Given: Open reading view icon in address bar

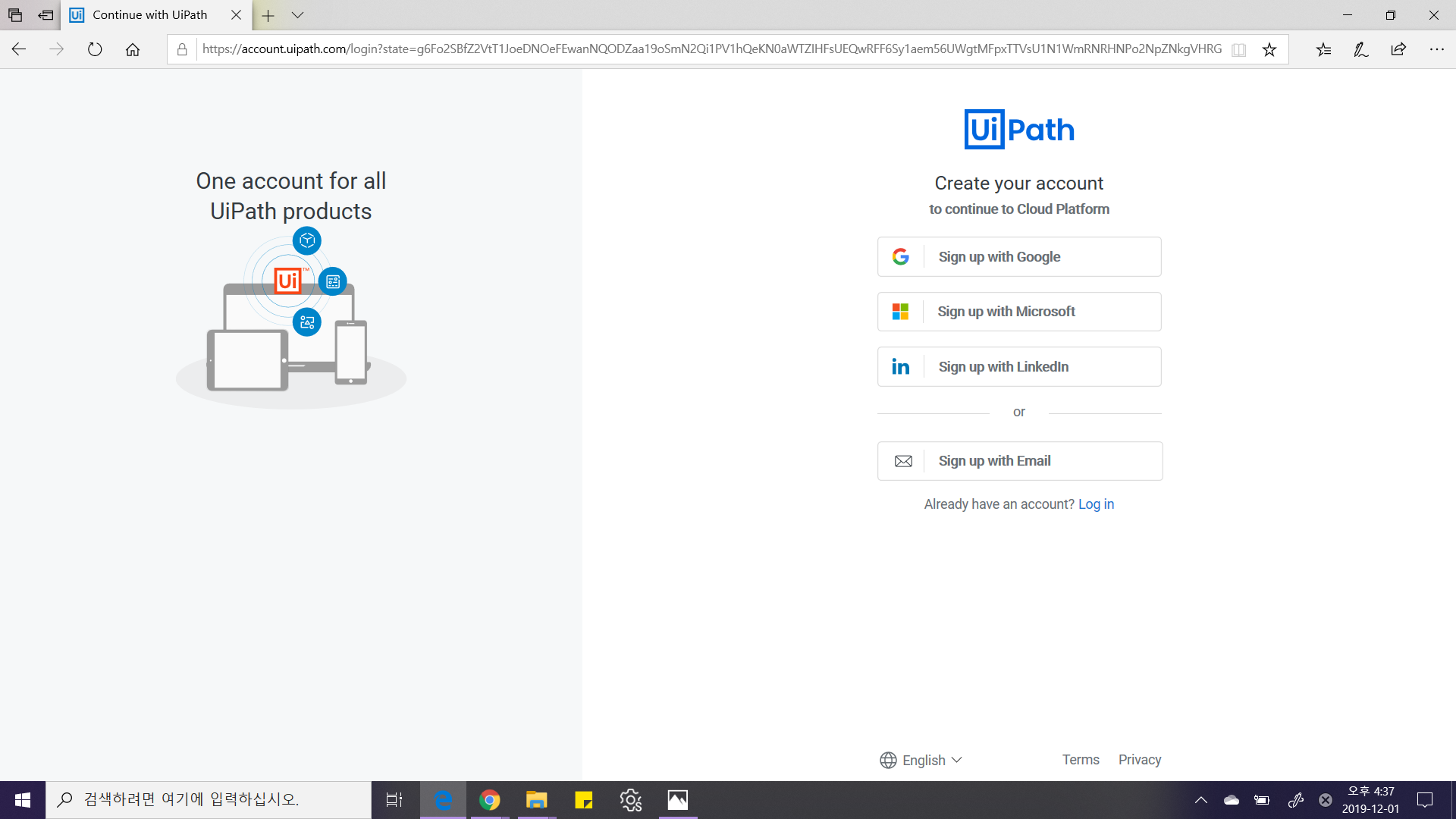Looking at the screenshot, I should pos(1239,49).
